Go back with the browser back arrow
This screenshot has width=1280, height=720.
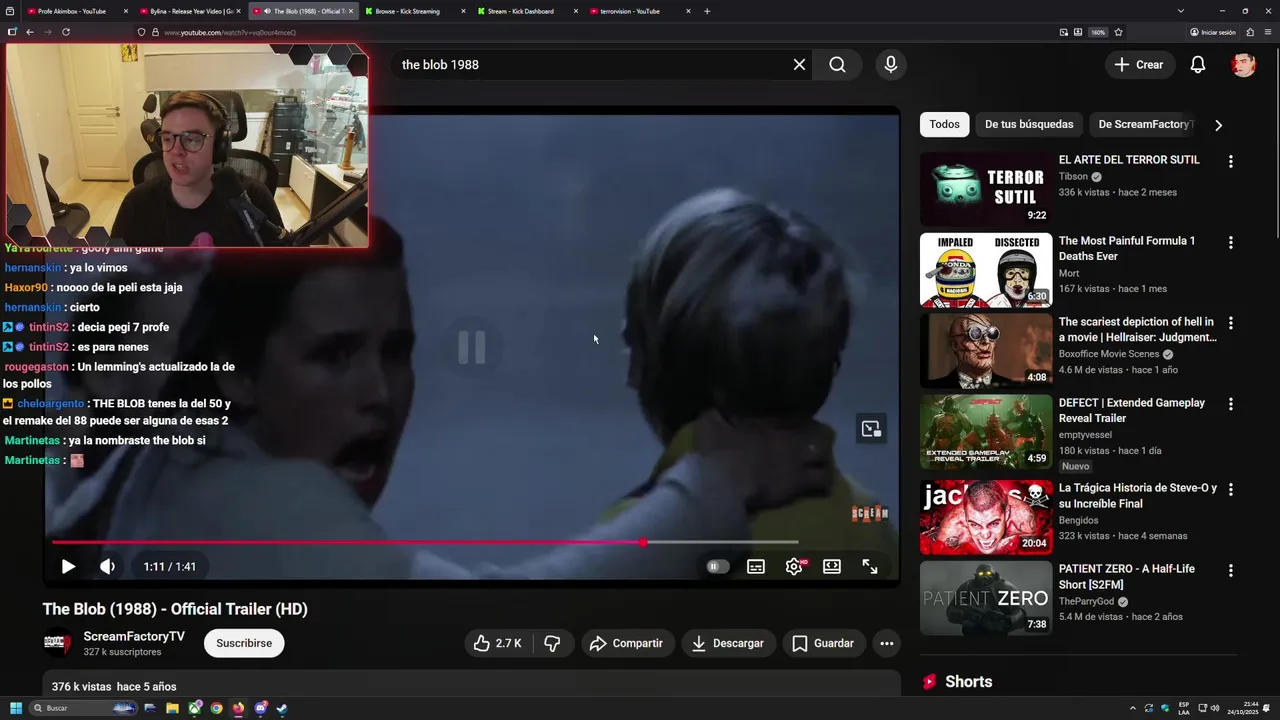tap(30, 32)
